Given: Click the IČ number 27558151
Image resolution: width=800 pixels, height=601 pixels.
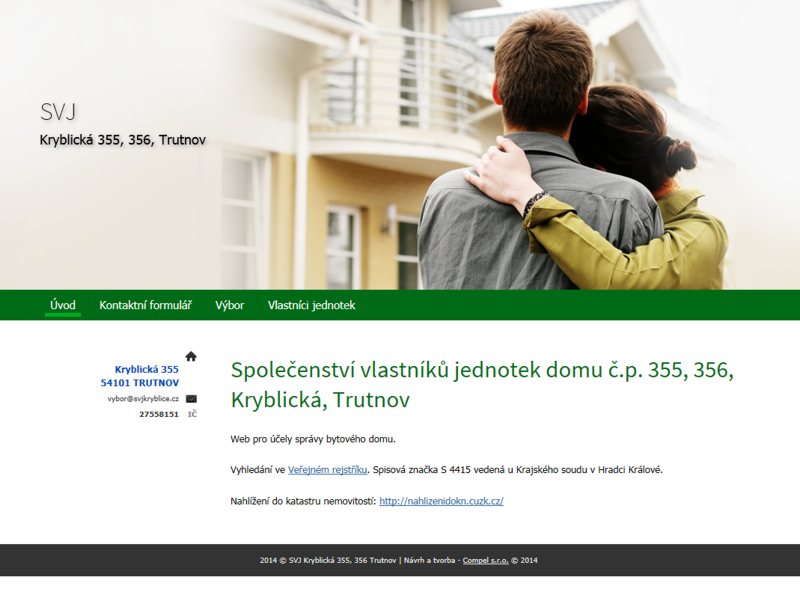Looking at the screenshot, I should click(159, 414).
